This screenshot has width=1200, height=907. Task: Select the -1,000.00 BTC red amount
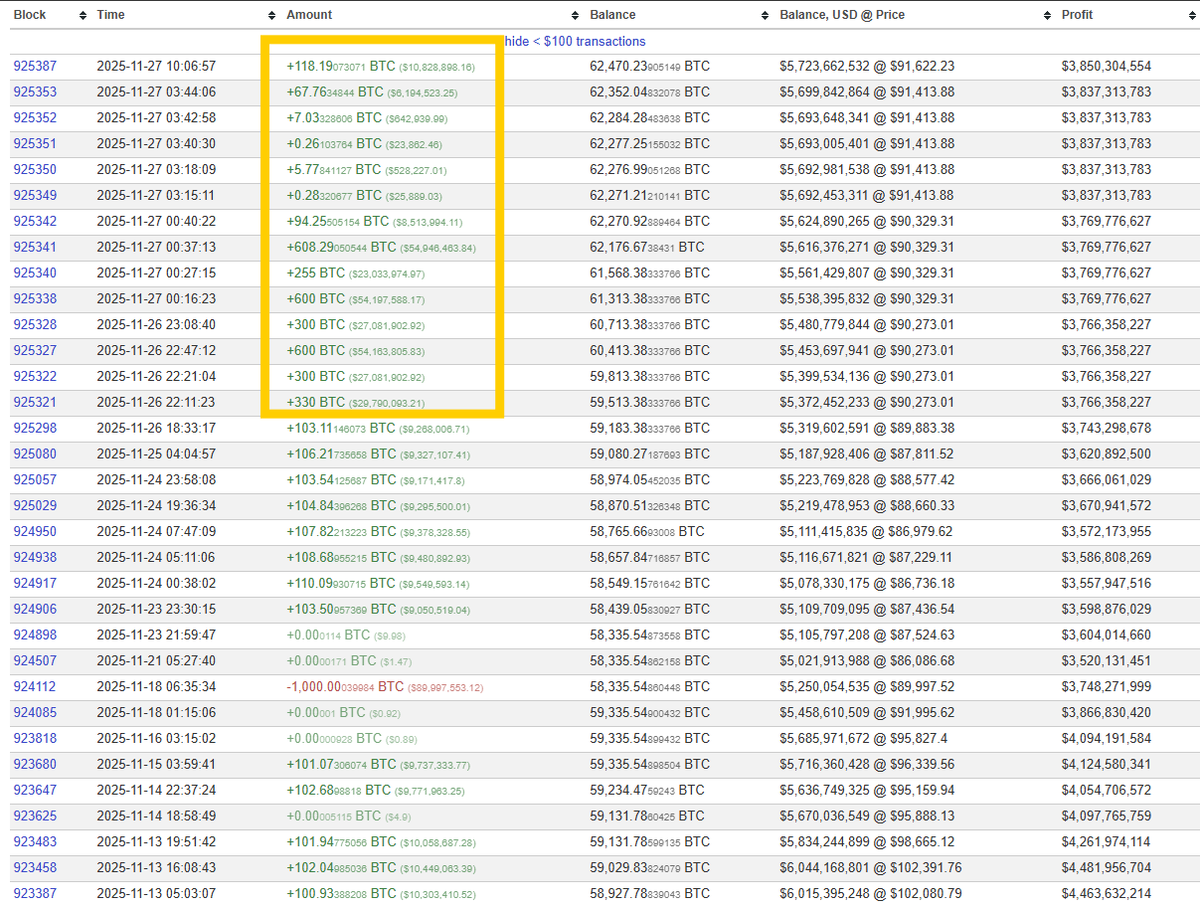(x=385, y=687)
